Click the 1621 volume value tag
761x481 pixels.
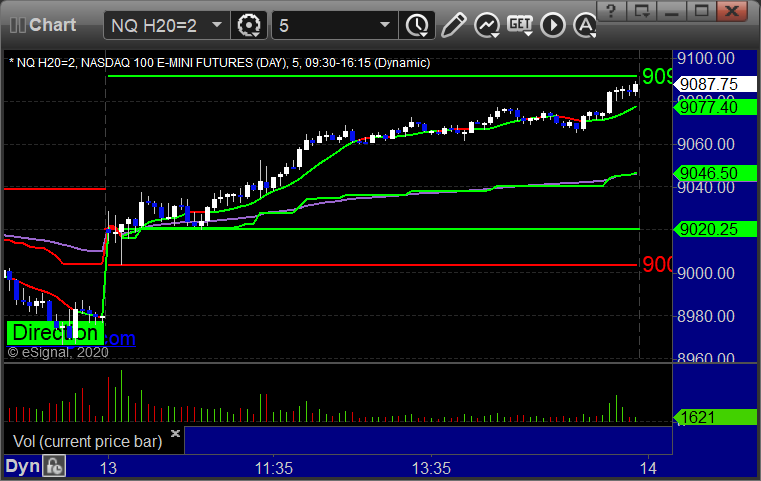point(715,417)
